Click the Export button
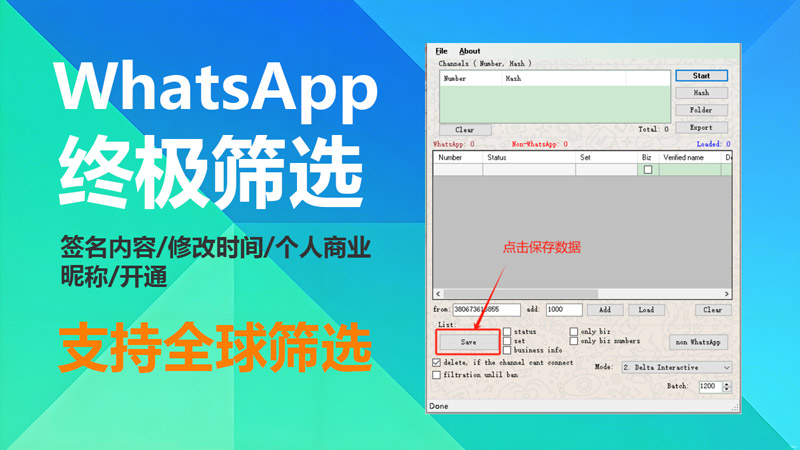 [701, 128]
